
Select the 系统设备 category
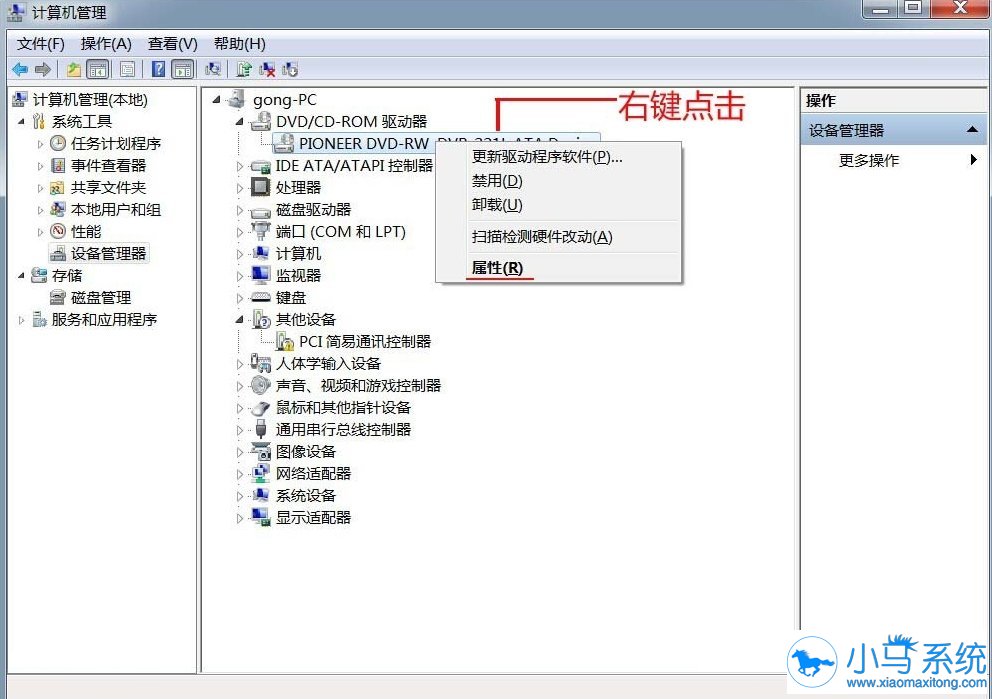306,495
